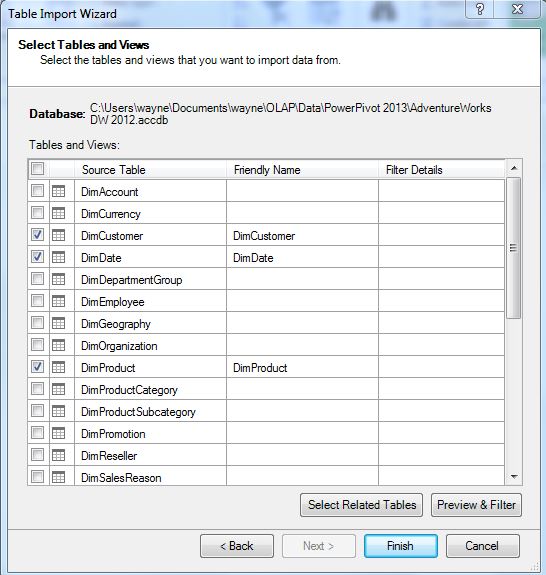Check the DimOrganization checkbox
This screenshot has height=575, width=546.
click(37, 345)
